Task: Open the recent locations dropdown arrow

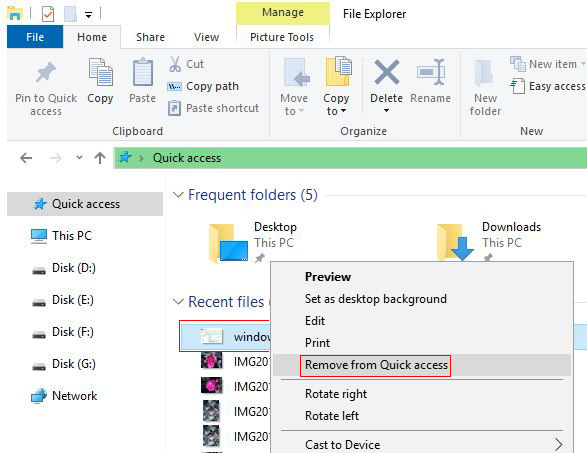Action: tap(79, 158)
